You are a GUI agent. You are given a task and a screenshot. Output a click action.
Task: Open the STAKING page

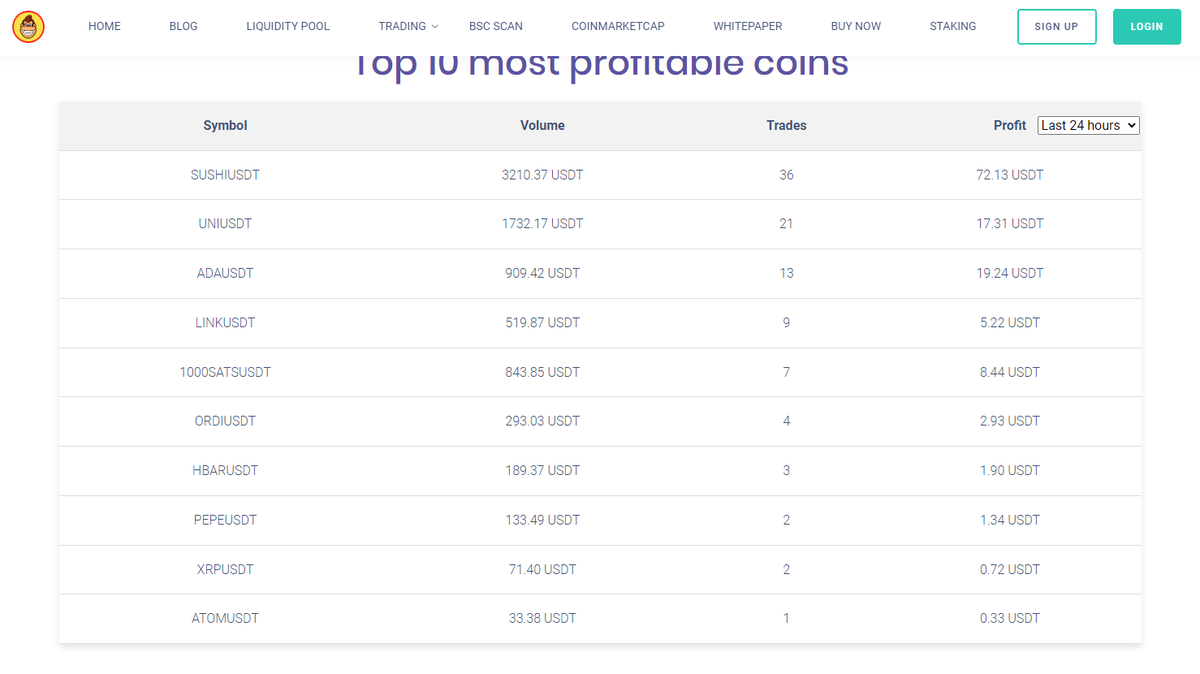(x=953, y=26)
